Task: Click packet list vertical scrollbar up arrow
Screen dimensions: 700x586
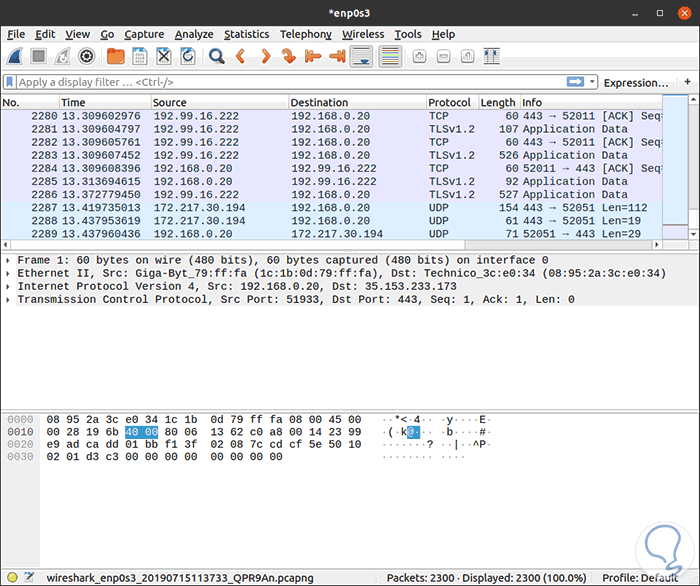Action: [693, 100]
